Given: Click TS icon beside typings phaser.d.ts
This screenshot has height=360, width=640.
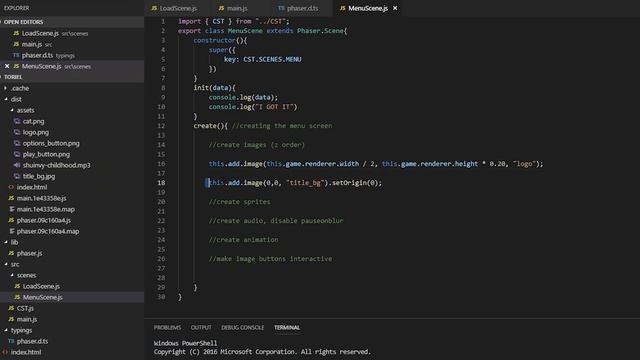Looking at the screenshot, I should tap(11, 341).
